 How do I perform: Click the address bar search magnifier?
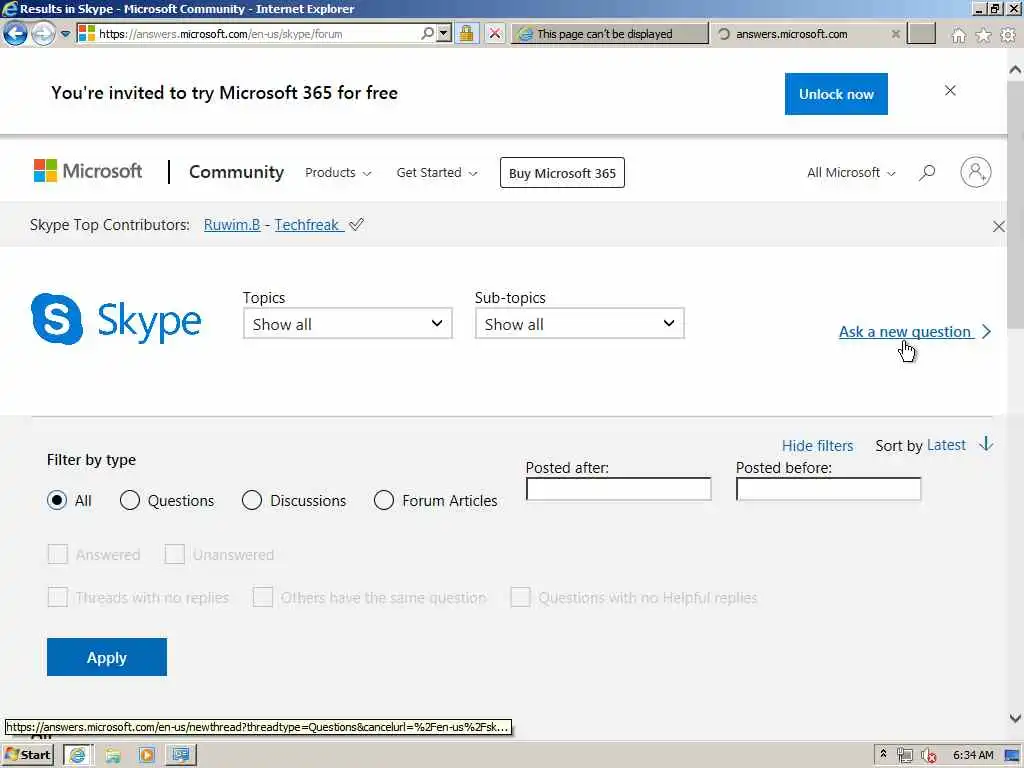tap(427, 33)
